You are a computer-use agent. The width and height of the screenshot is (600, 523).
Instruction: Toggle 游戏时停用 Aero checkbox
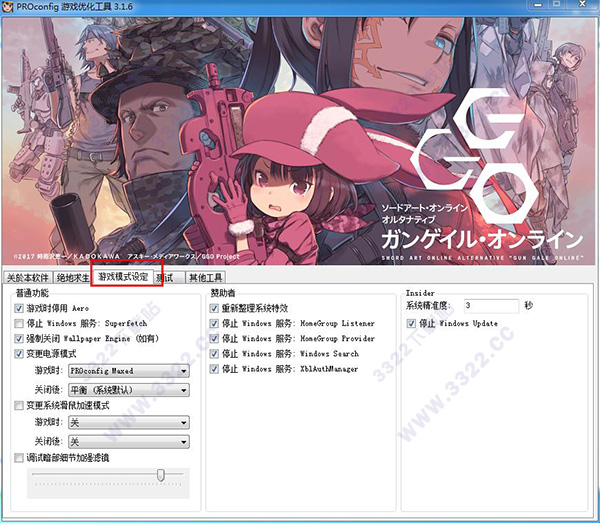click(19, 308)
